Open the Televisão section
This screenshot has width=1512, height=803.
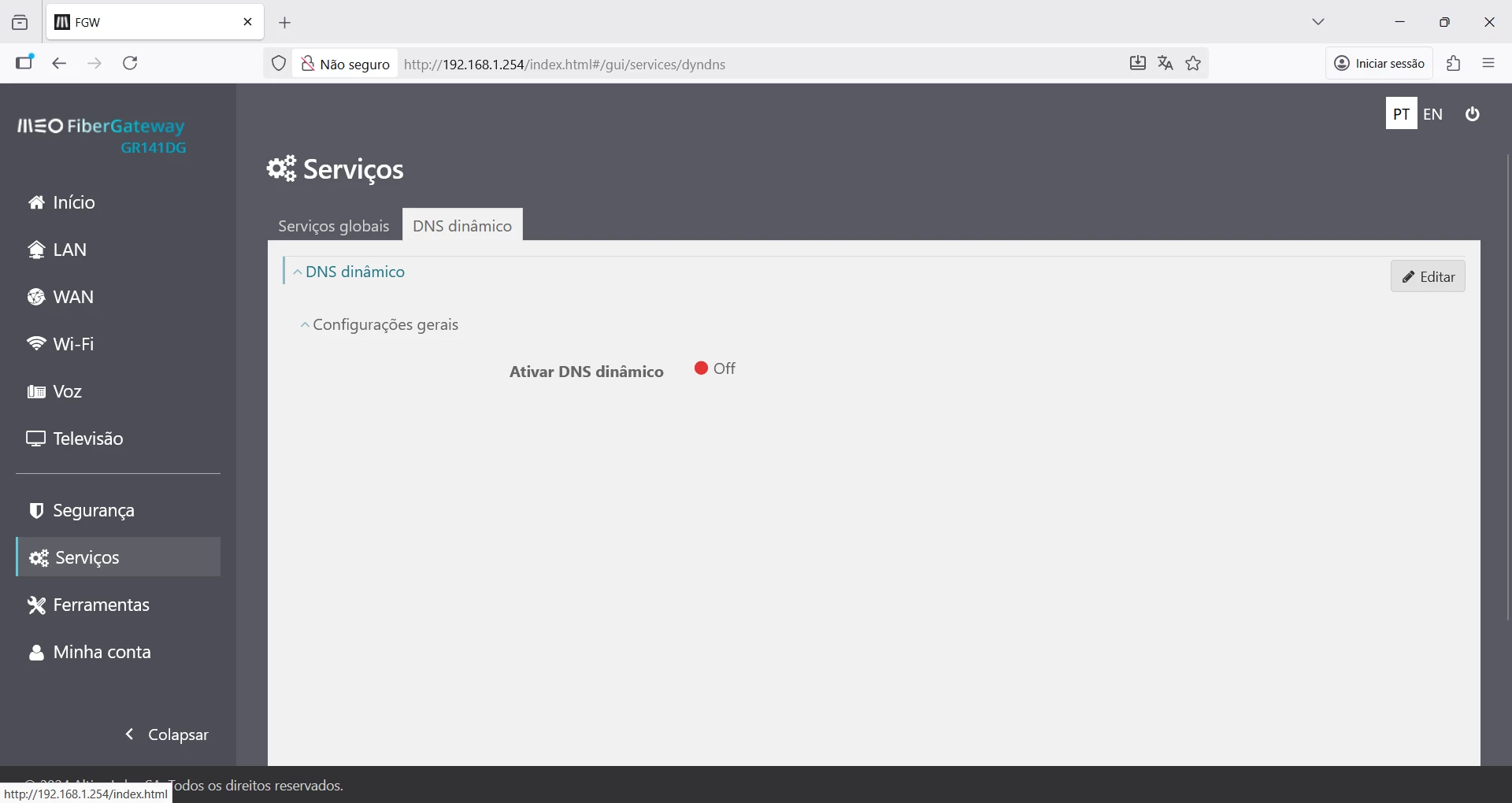click(76, 439)
